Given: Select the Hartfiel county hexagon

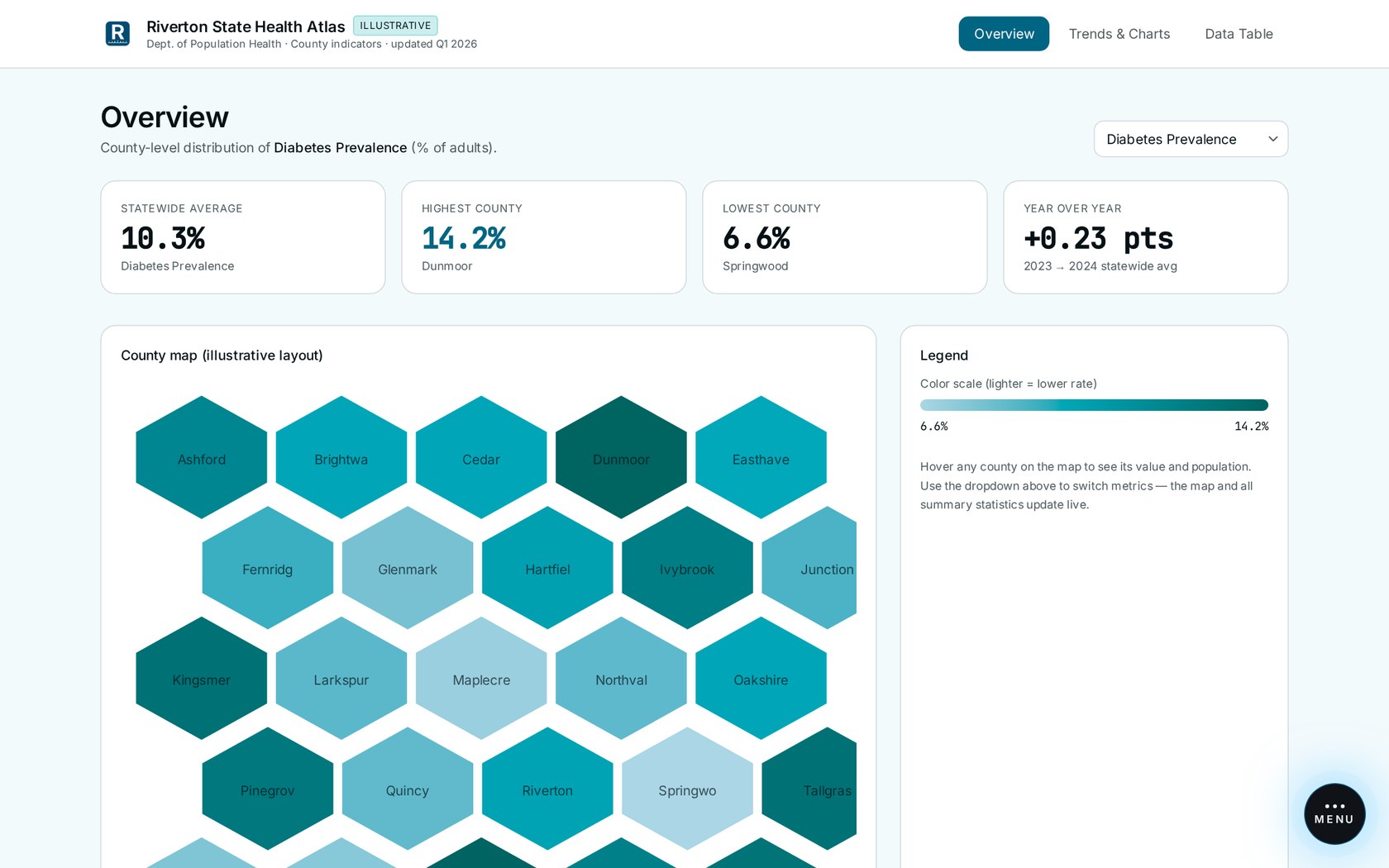Looking at the screenshot, I should pyautogui.click(x=547, y=568).
